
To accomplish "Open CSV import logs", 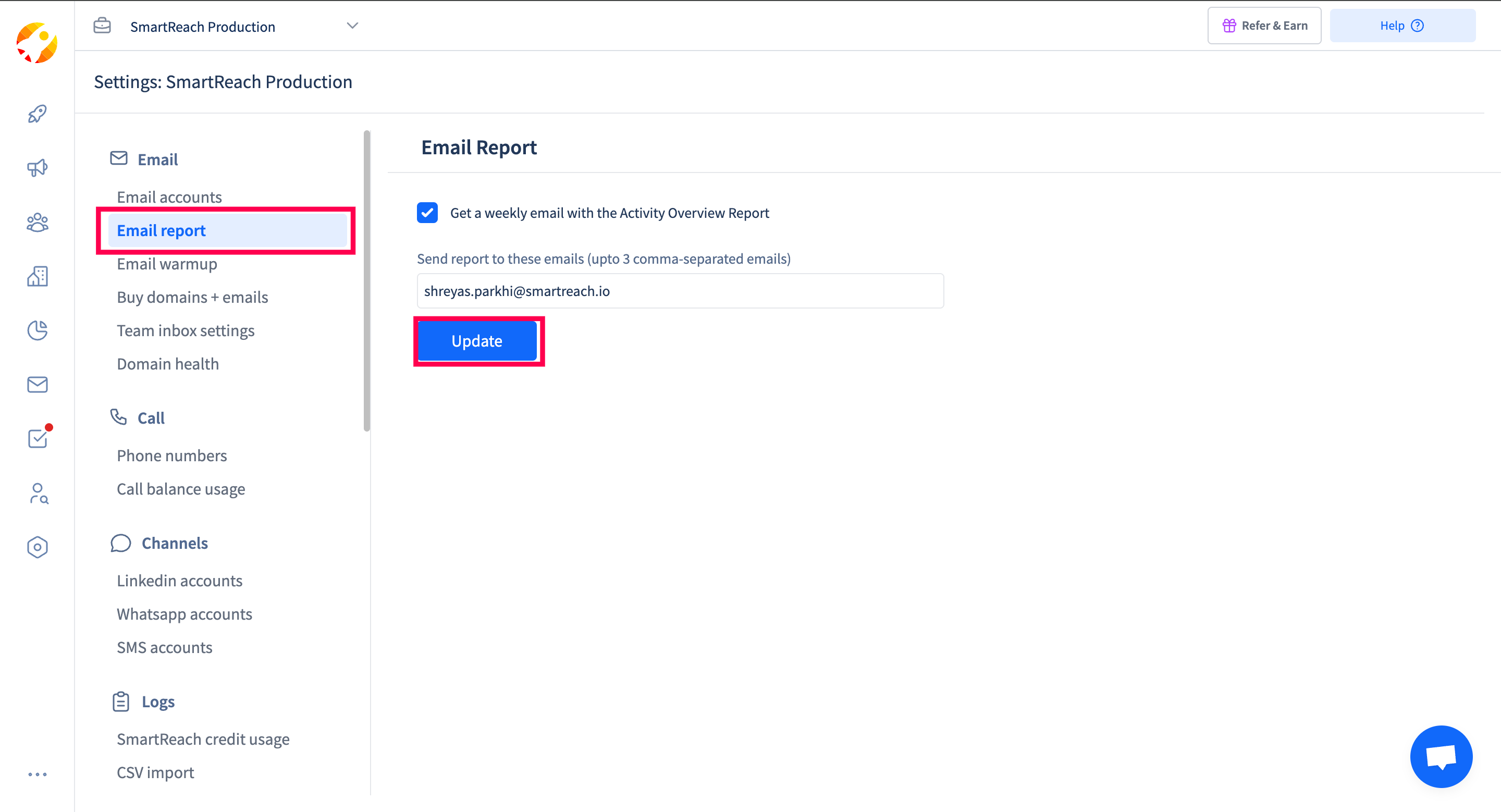I will tap(155, 772).
